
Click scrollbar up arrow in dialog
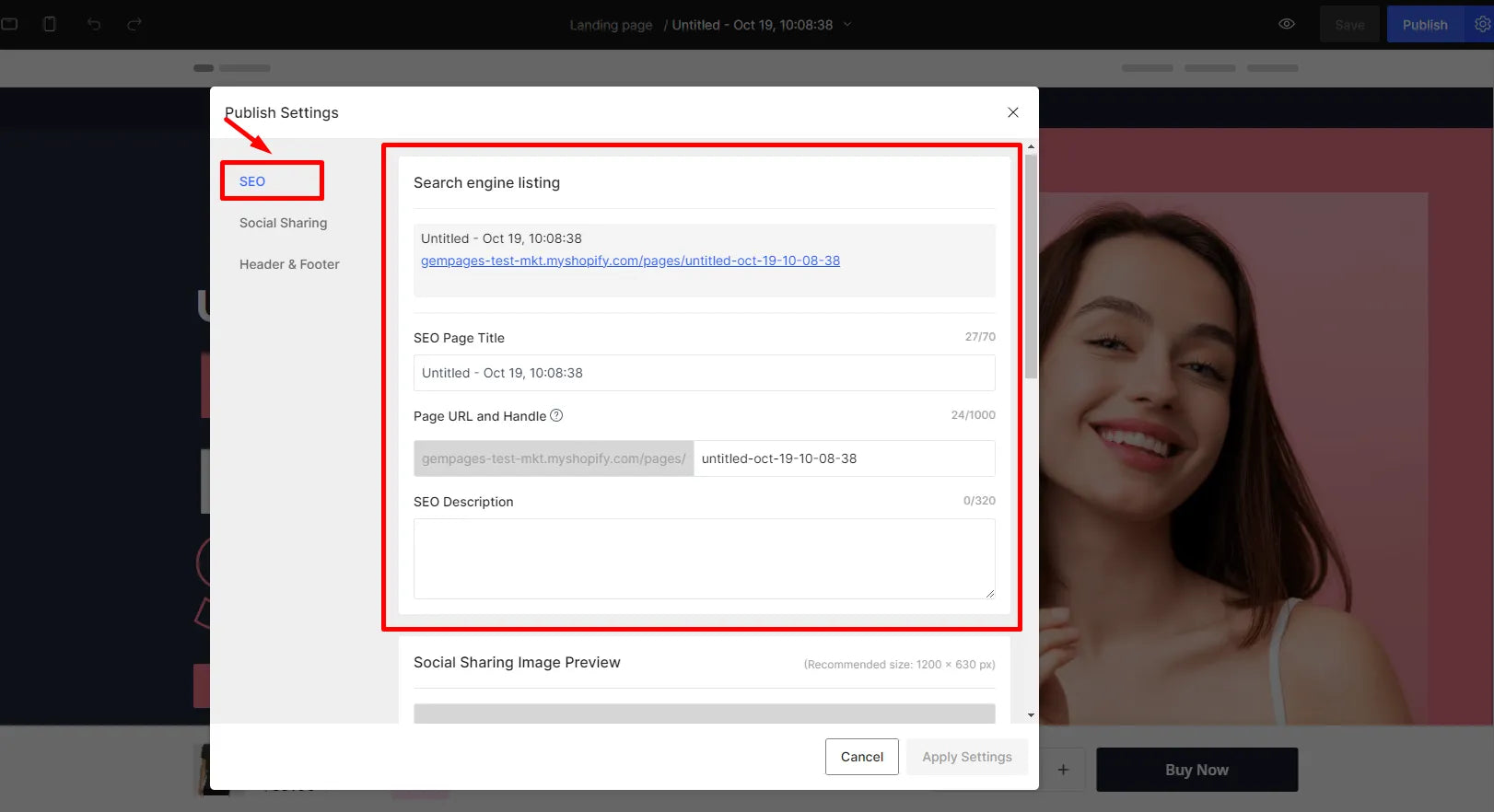tap(1031, 146)
